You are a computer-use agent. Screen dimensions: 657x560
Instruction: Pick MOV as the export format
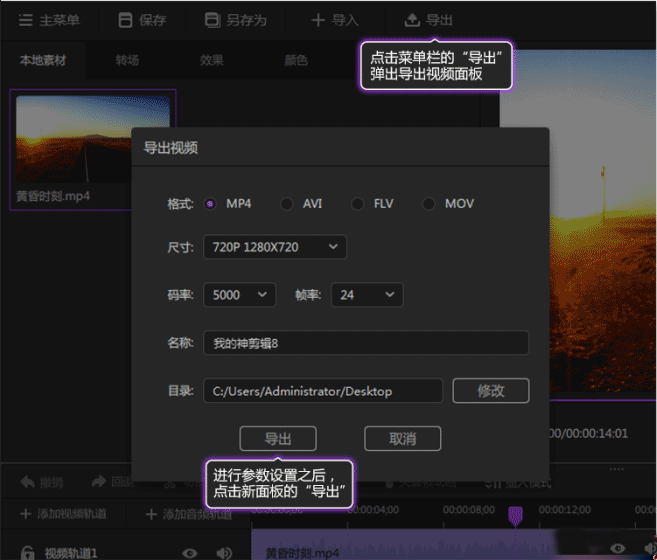click(428, 204)
